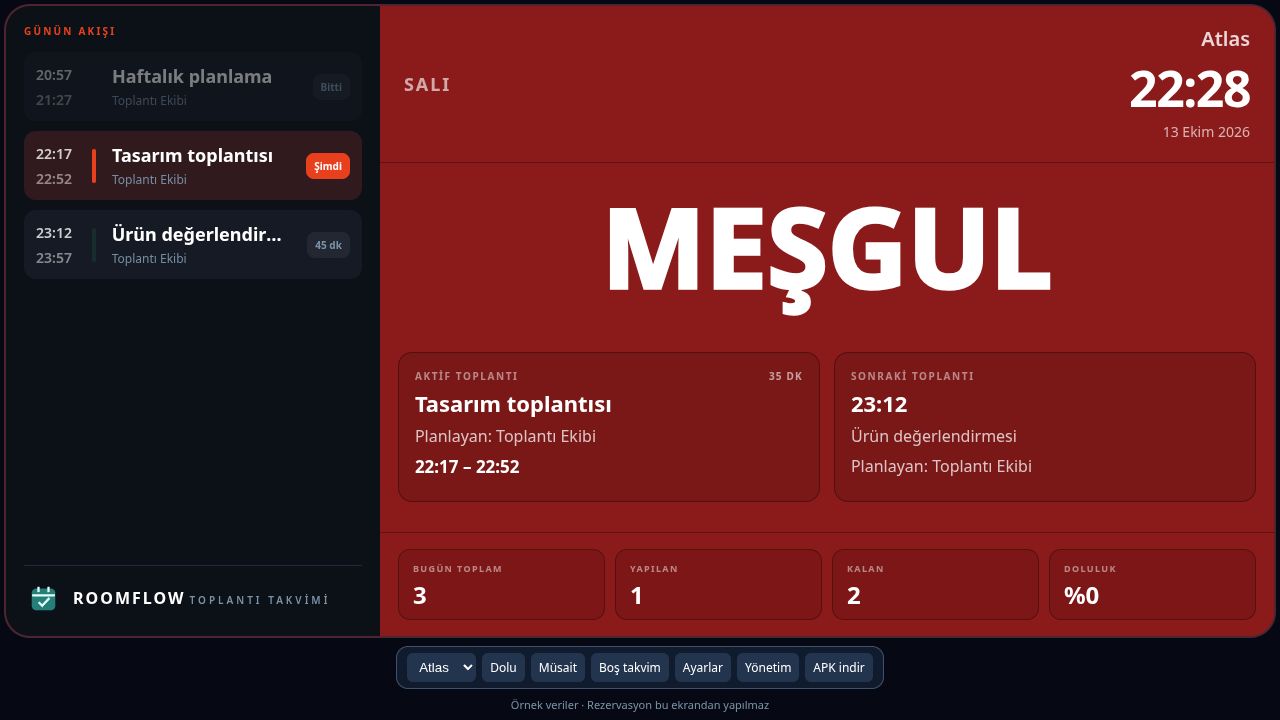
Task: Click the 22:28 clock display
Action: click(x=1190, y=89)
